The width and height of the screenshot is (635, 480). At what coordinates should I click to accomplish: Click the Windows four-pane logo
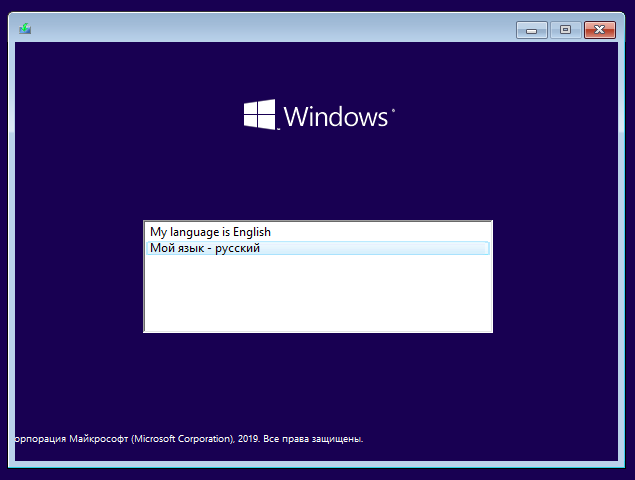260,115
